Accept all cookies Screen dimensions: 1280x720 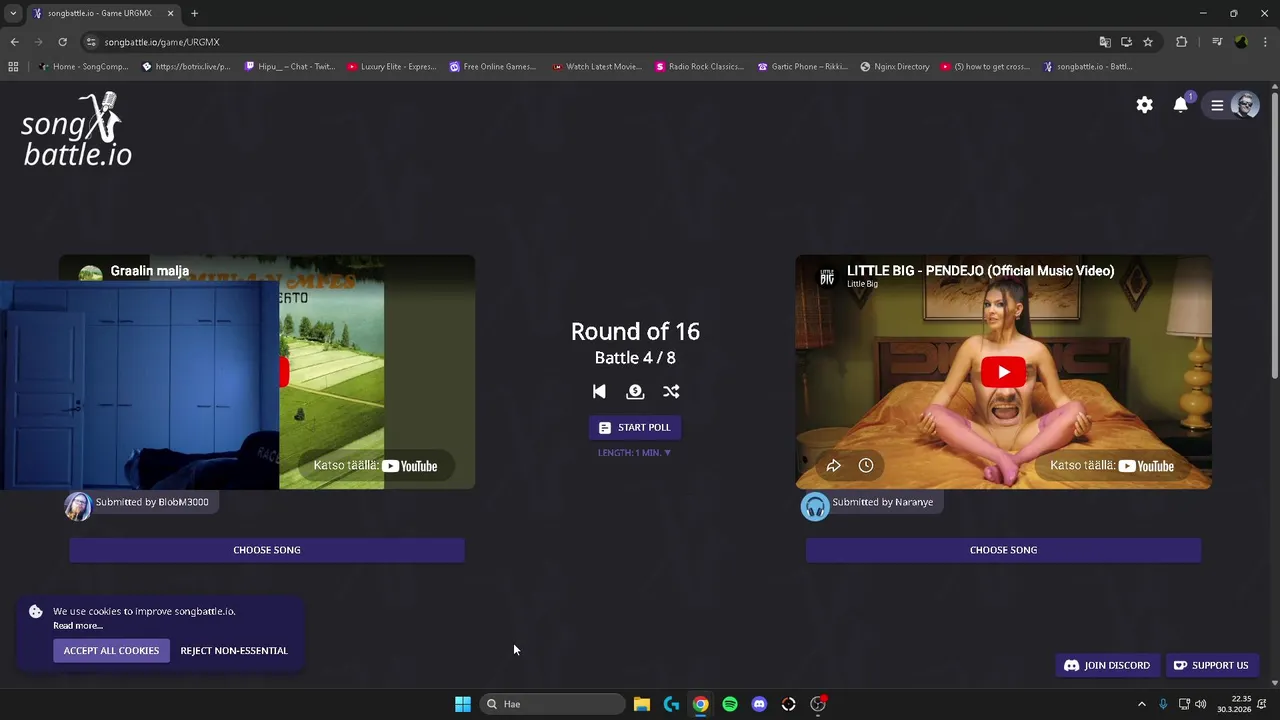111,651
